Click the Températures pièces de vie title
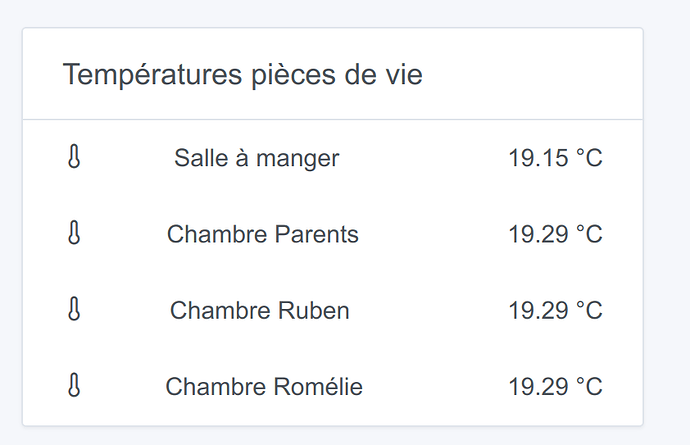 coord(242,75)
